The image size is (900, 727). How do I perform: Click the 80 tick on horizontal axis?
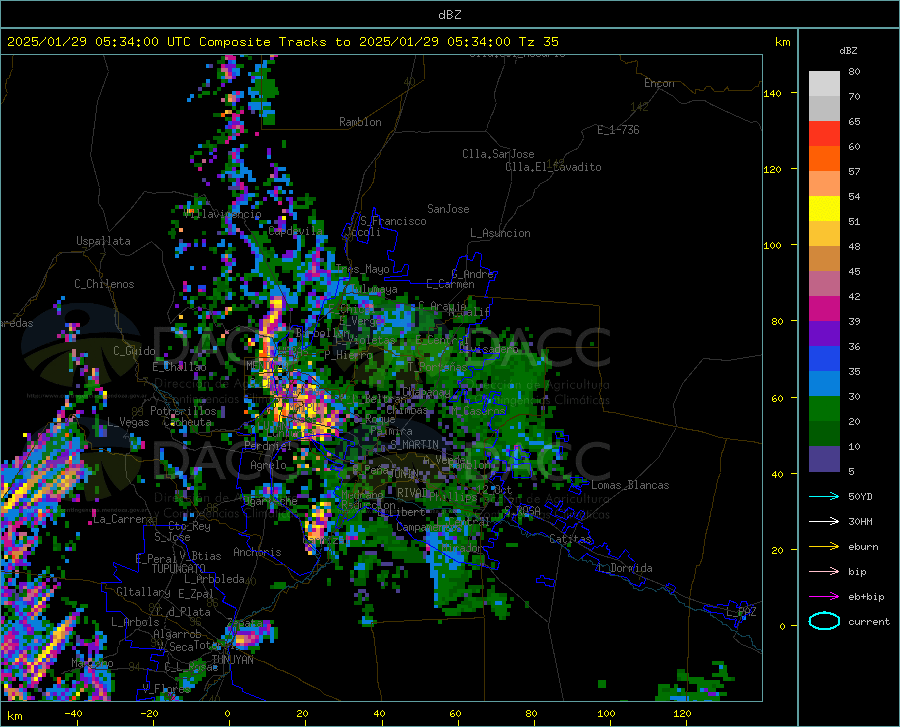[531, 714]
